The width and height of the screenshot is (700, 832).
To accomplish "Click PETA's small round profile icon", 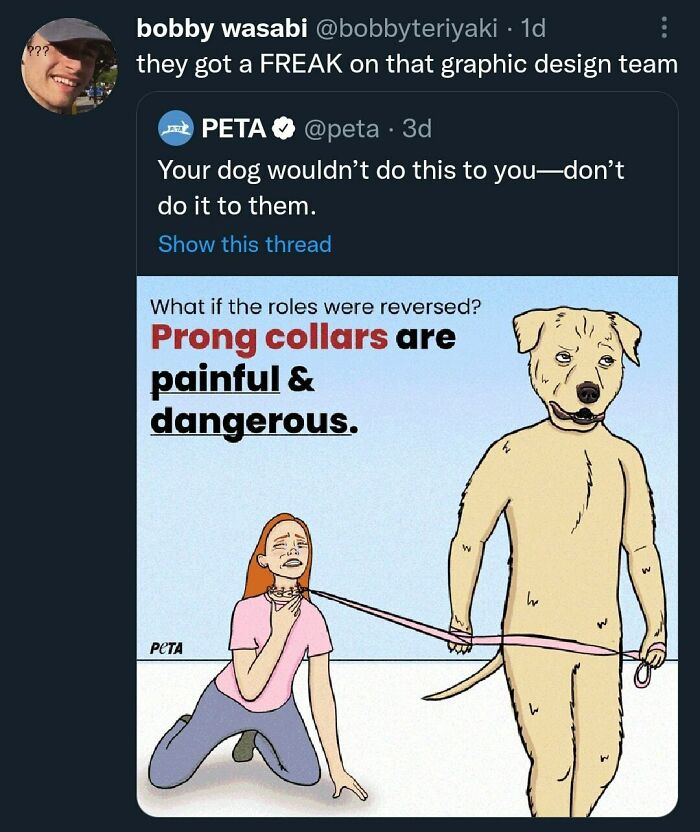I will (x=176, y=128).
